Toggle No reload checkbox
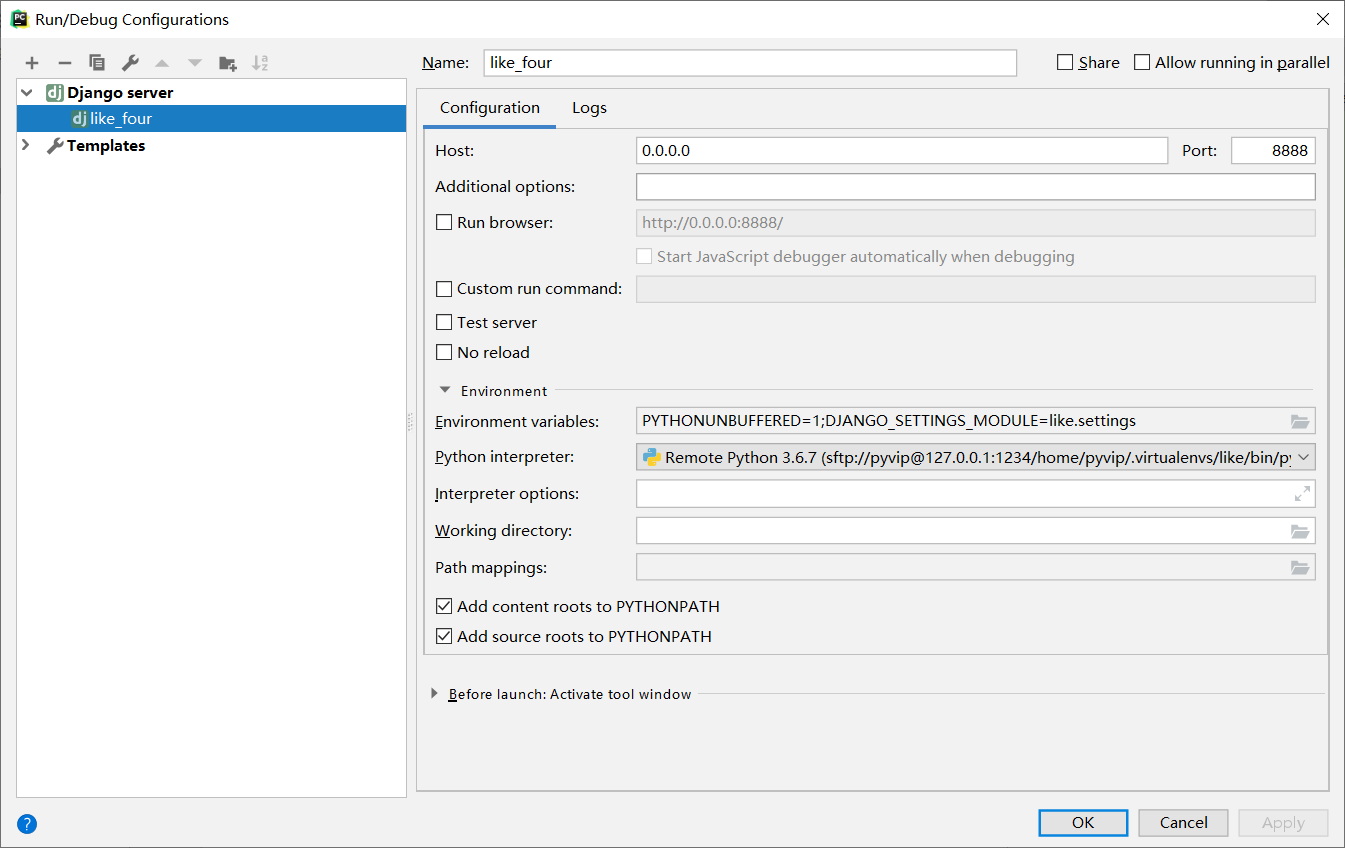Viewport: 1345px width, 848px height. (x=444, y=352)
